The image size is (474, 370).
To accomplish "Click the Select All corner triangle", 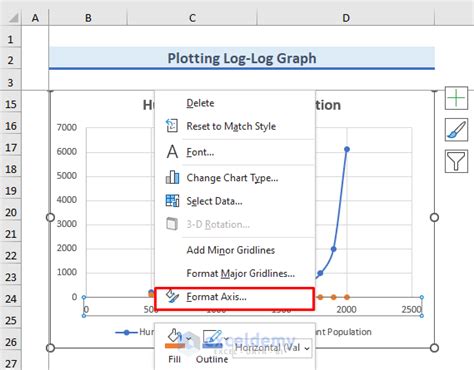I will point(12,17).
